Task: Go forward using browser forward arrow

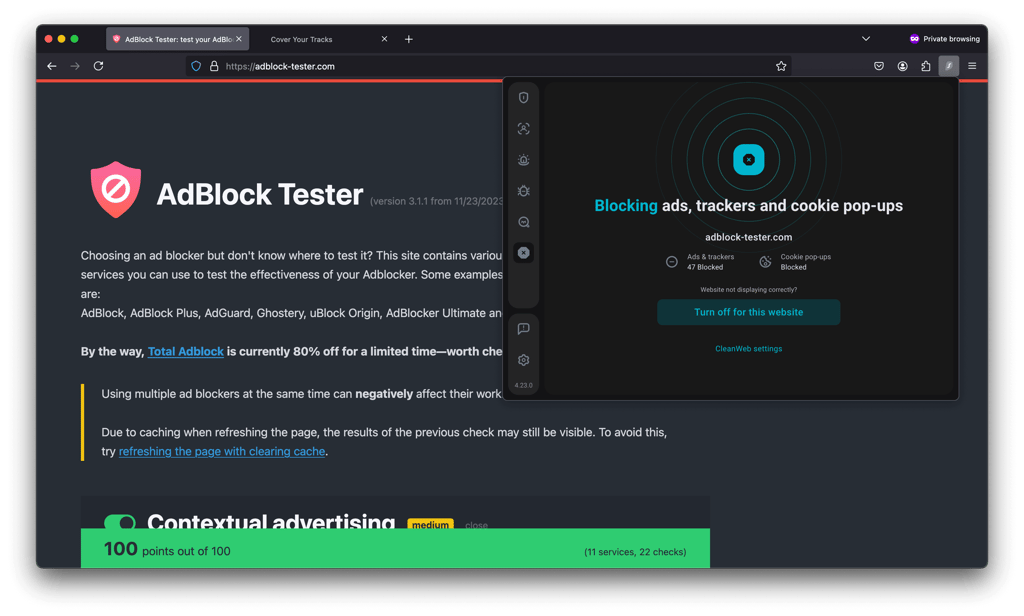Action: click(x=75, y=66)
